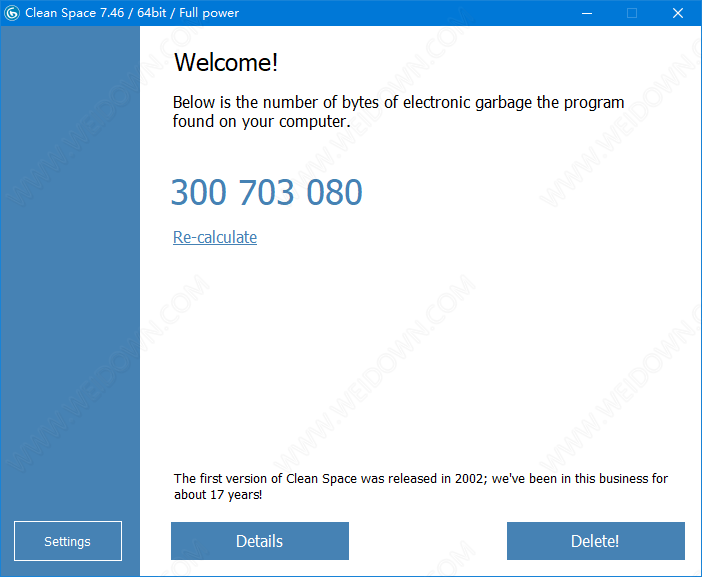Click the Clean Space logo icon

pyautogui.click(x=12, y=13)
